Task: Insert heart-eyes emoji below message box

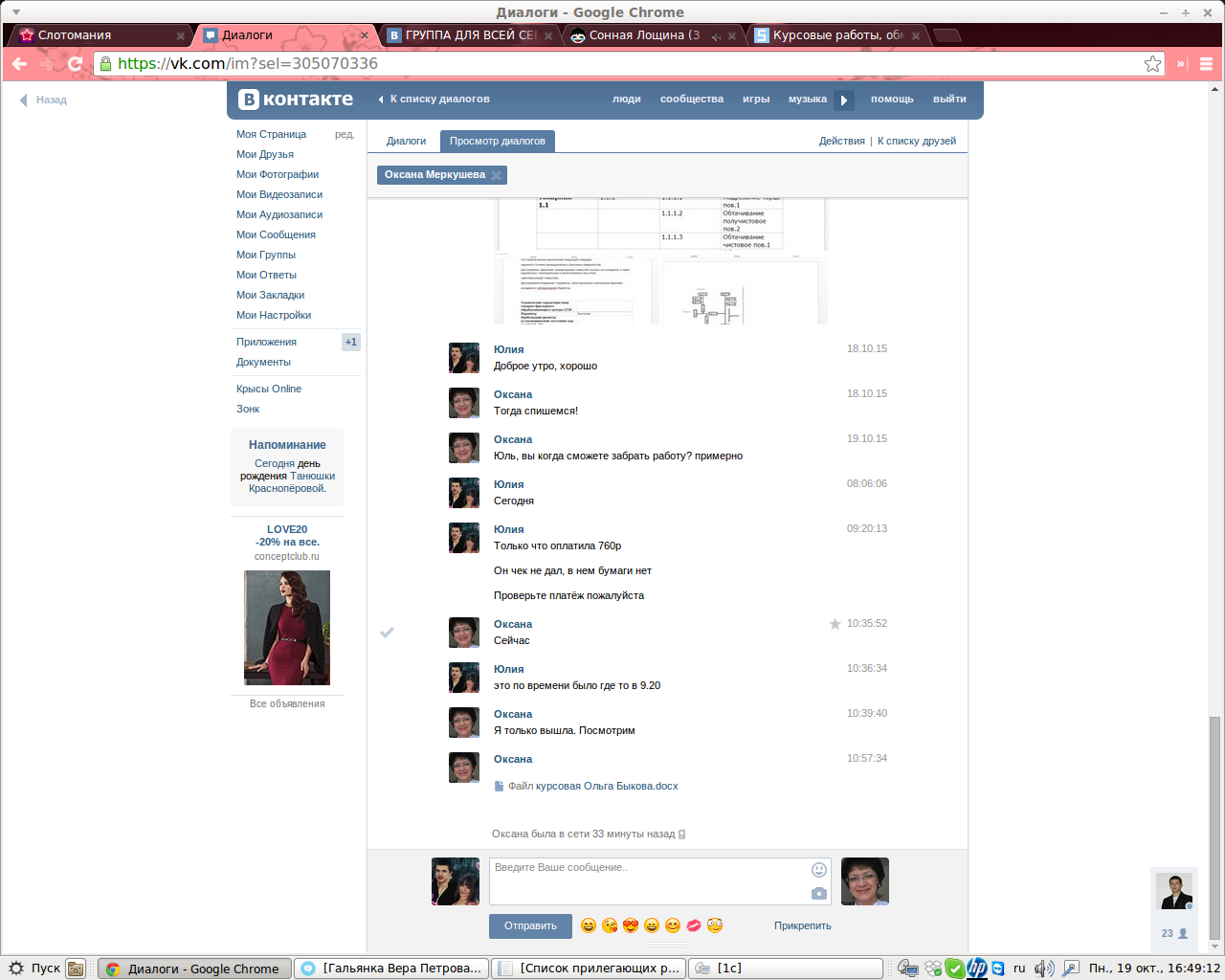Action: [631, 925]
